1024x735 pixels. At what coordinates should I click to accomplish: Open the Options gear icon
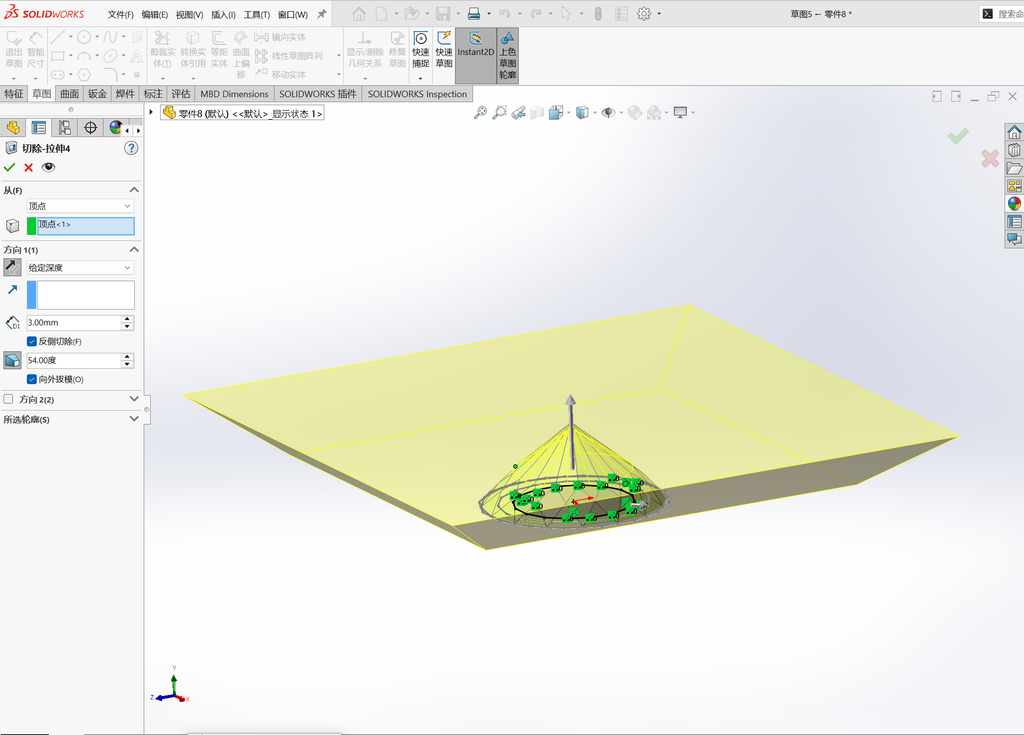tap(644, 14)
